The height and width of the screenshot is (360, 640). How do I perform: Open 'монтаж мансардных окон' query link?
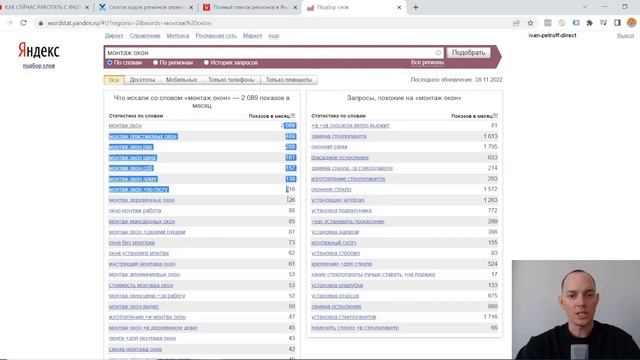pyautogui.click(x=142, y=221)
